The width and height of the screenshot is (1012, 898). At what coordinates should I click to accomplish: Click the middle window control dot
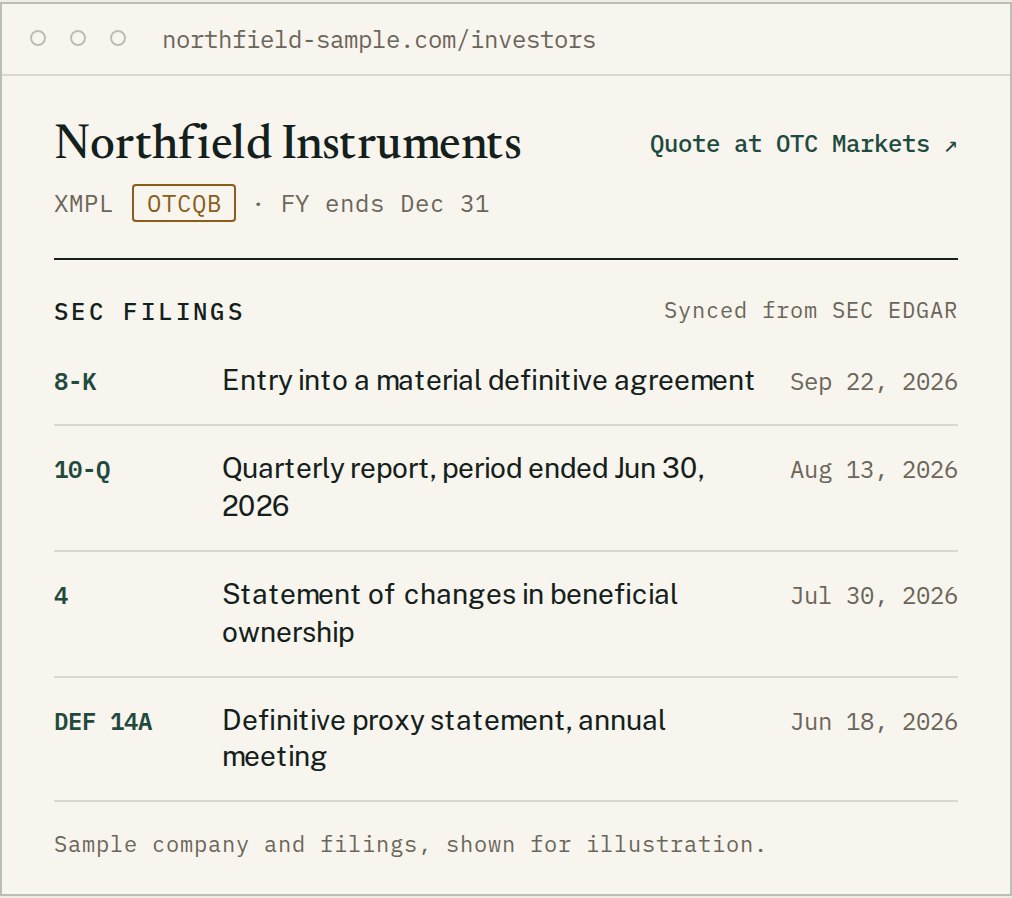[78, 39]
